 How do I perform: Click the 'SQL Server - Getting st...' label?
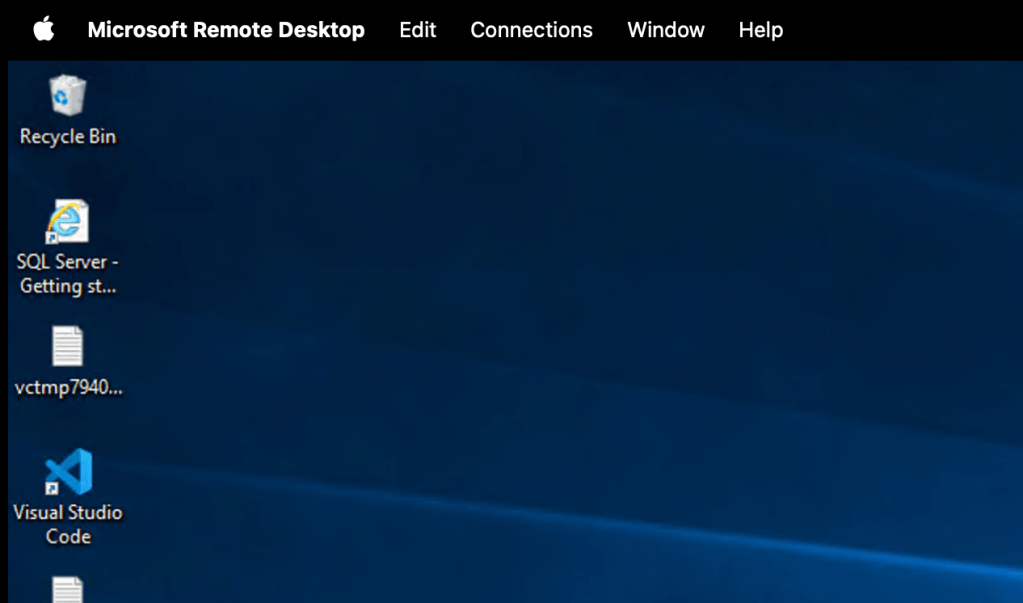(68, 273)
